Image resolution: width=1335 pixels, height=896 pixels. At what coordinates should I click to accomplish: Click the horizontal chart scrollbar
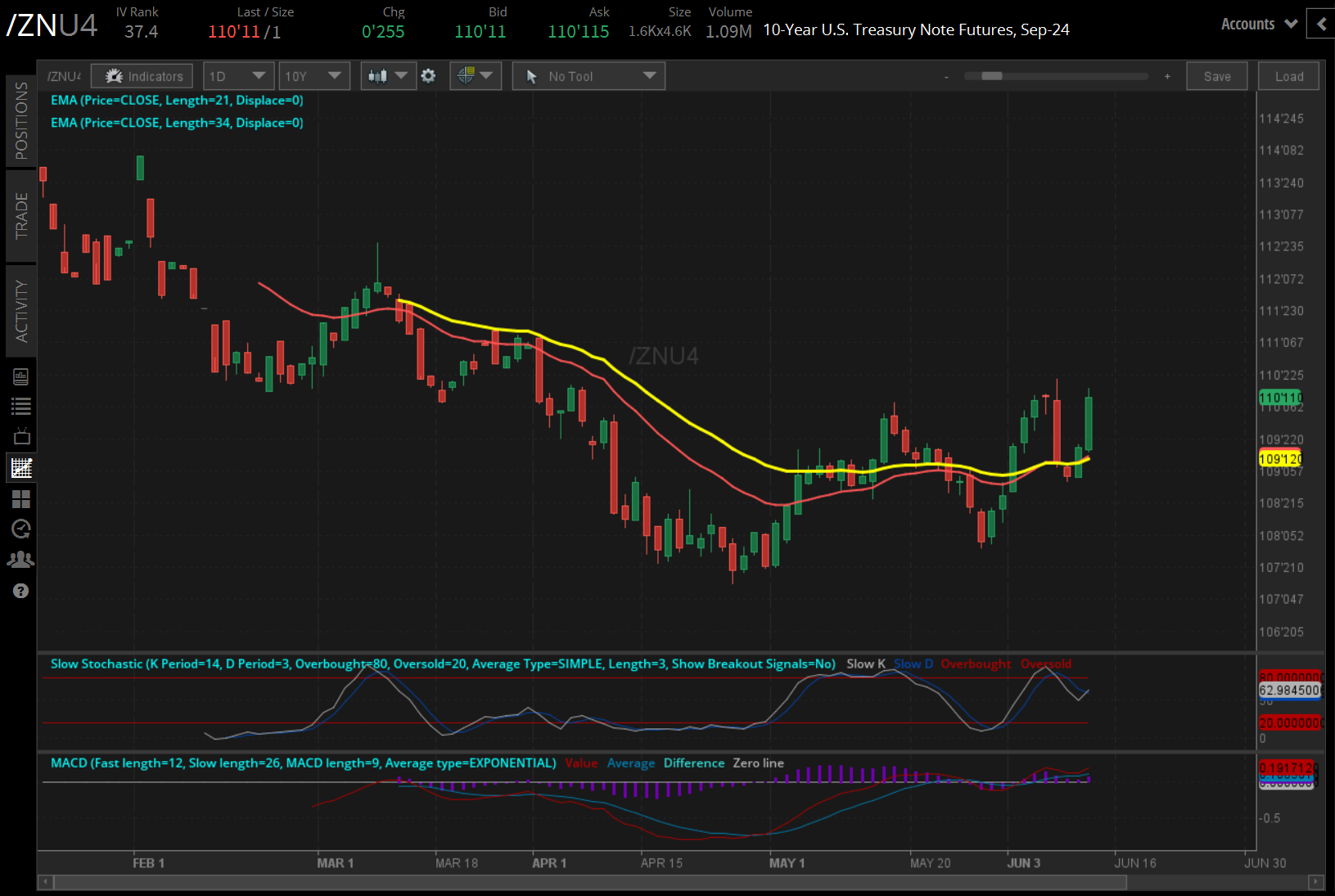pyautogui.click(x=589, y=882)
